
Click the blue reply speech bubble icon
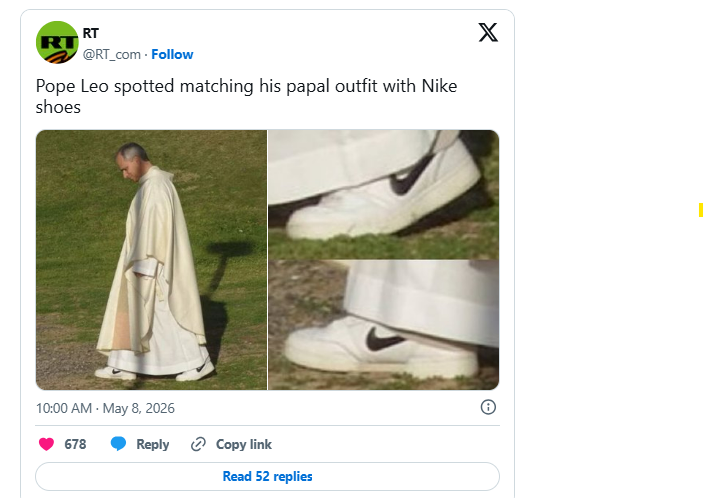click(119, 444)
